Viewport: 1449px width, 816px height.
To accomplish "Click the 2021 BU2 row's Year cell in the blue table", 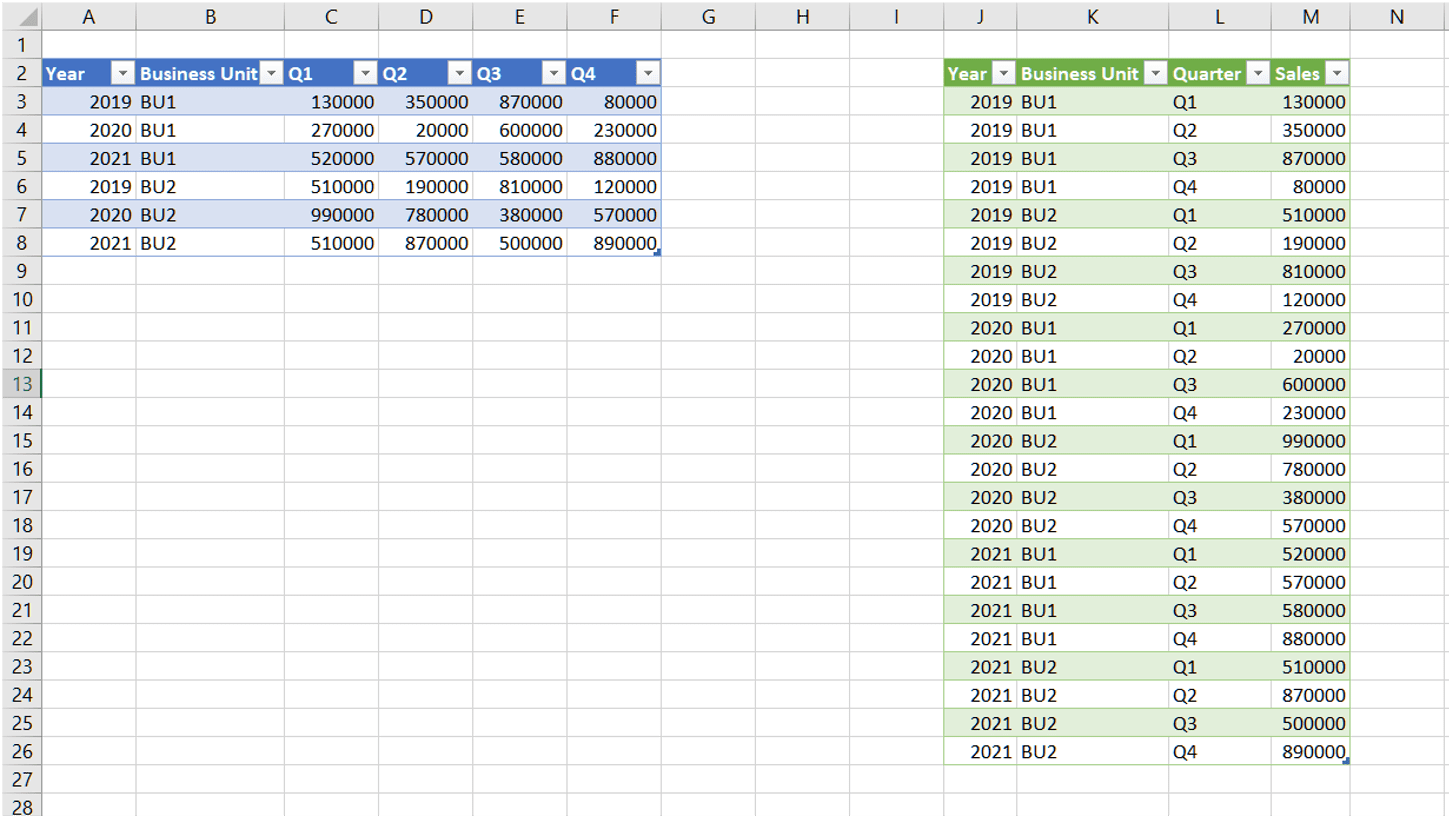I will tap(88, 242).
